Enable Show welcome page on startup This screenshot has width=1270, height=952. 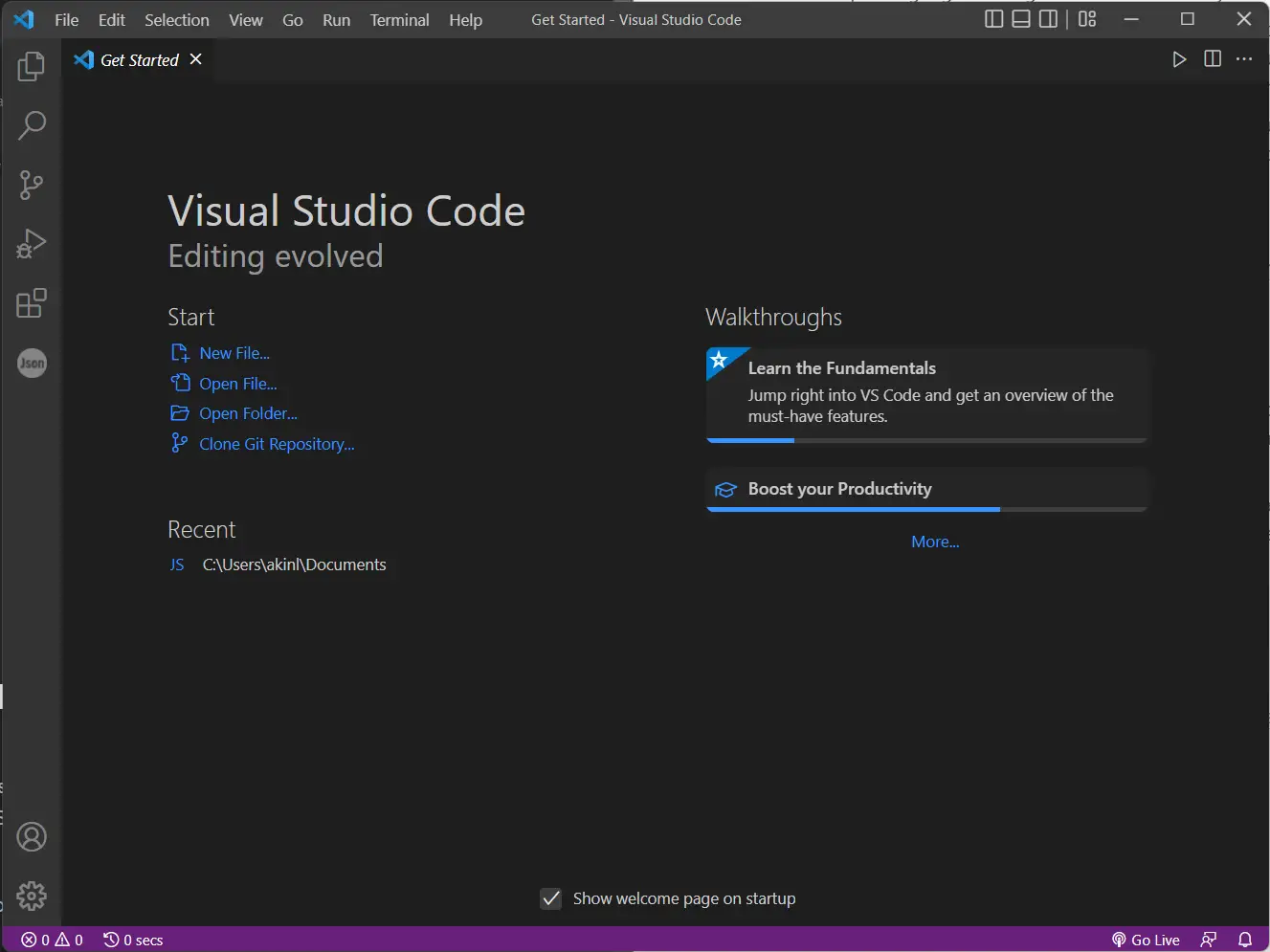click(551, 898)
